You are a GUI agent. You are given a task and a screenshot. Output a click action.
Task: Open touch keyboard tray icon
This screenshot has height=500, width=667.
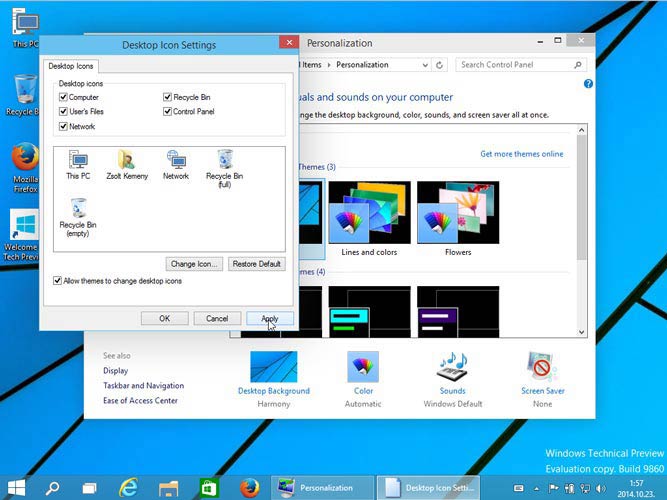[519, 488]
